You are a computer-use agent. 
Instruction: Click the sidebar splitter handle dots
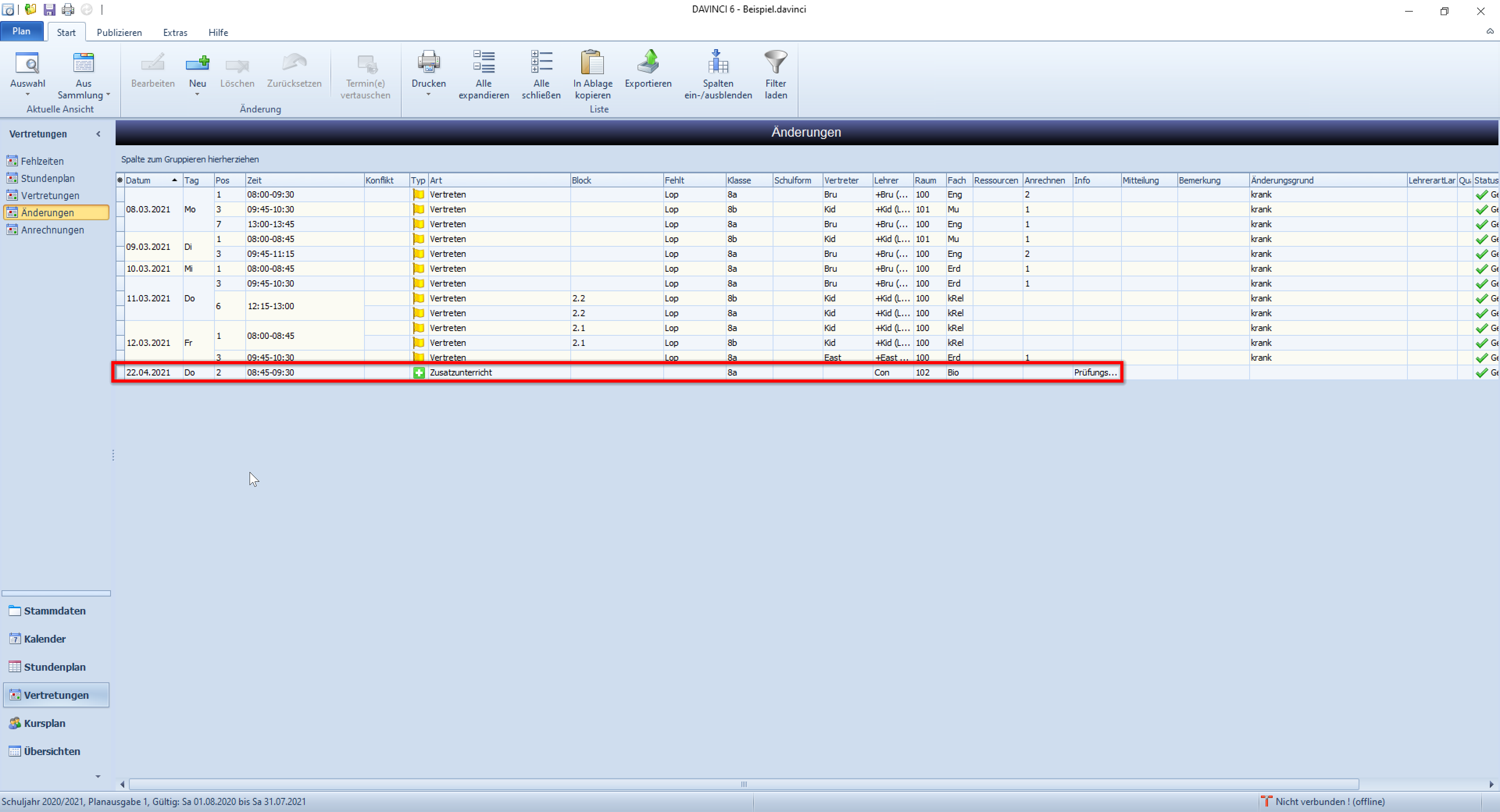point(113,455)
